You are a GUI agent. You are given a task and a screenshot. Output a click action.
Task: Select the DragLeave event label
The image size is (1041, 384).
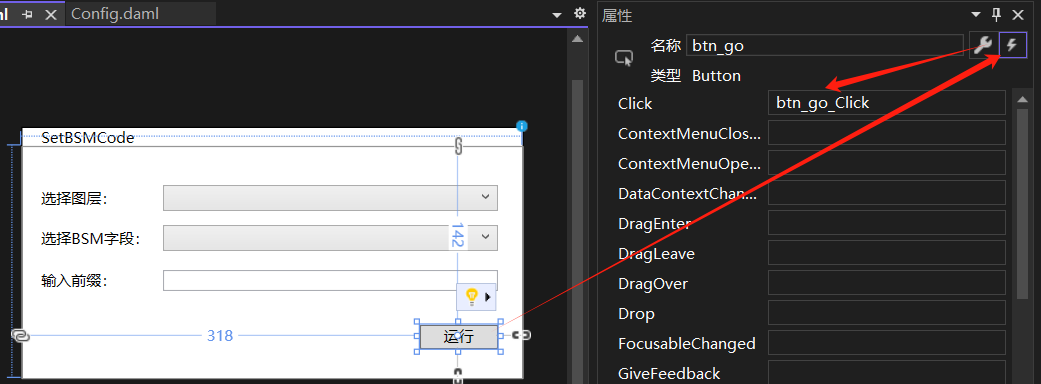pos(656,254)
